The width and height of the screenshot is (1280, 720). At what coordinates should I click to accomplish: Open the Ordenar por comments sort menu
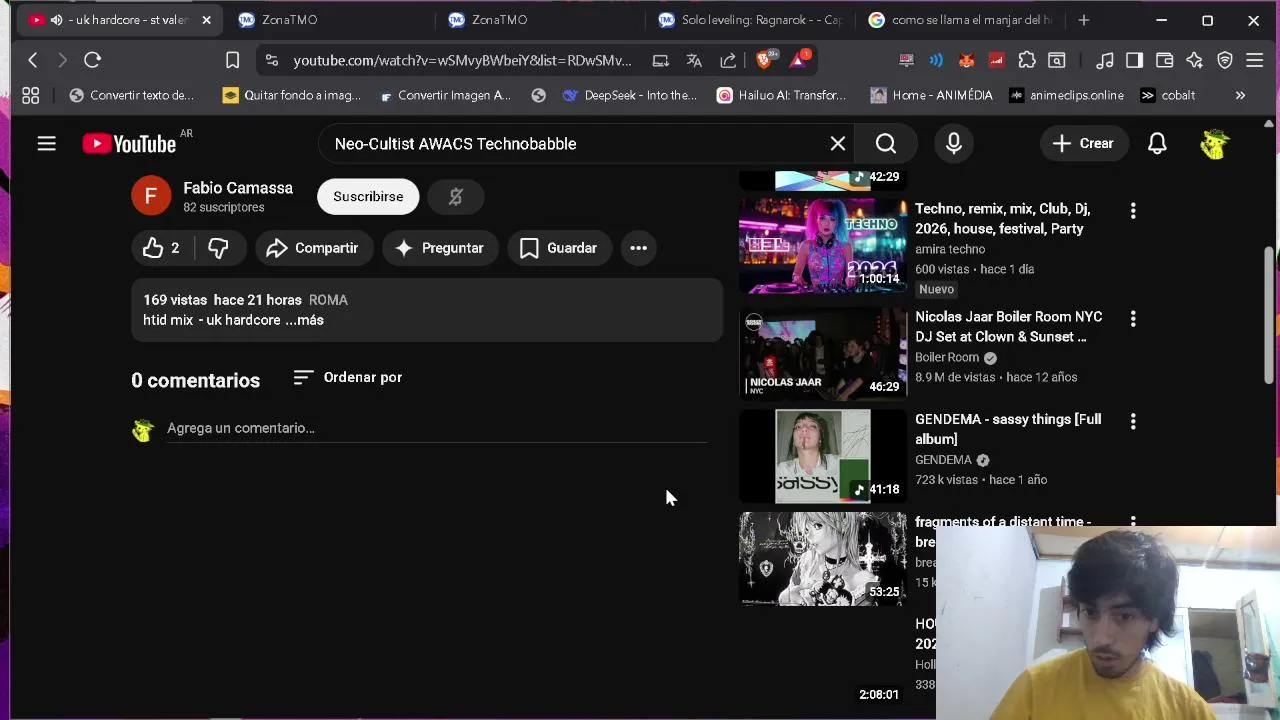click(x=348, y=377)
